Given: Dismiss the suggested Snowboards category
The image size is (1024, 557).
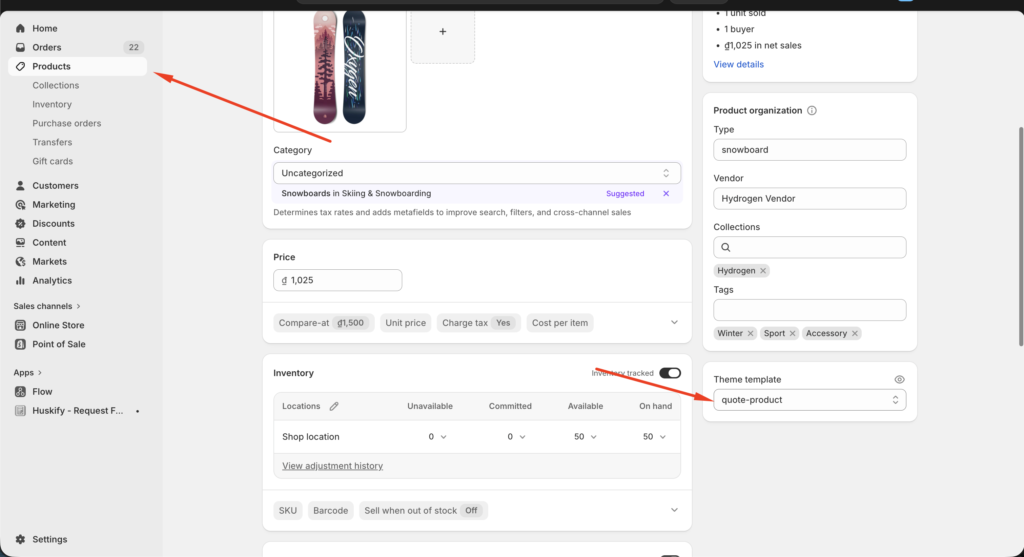Looking at the screenshot, I should coord(666,193).
